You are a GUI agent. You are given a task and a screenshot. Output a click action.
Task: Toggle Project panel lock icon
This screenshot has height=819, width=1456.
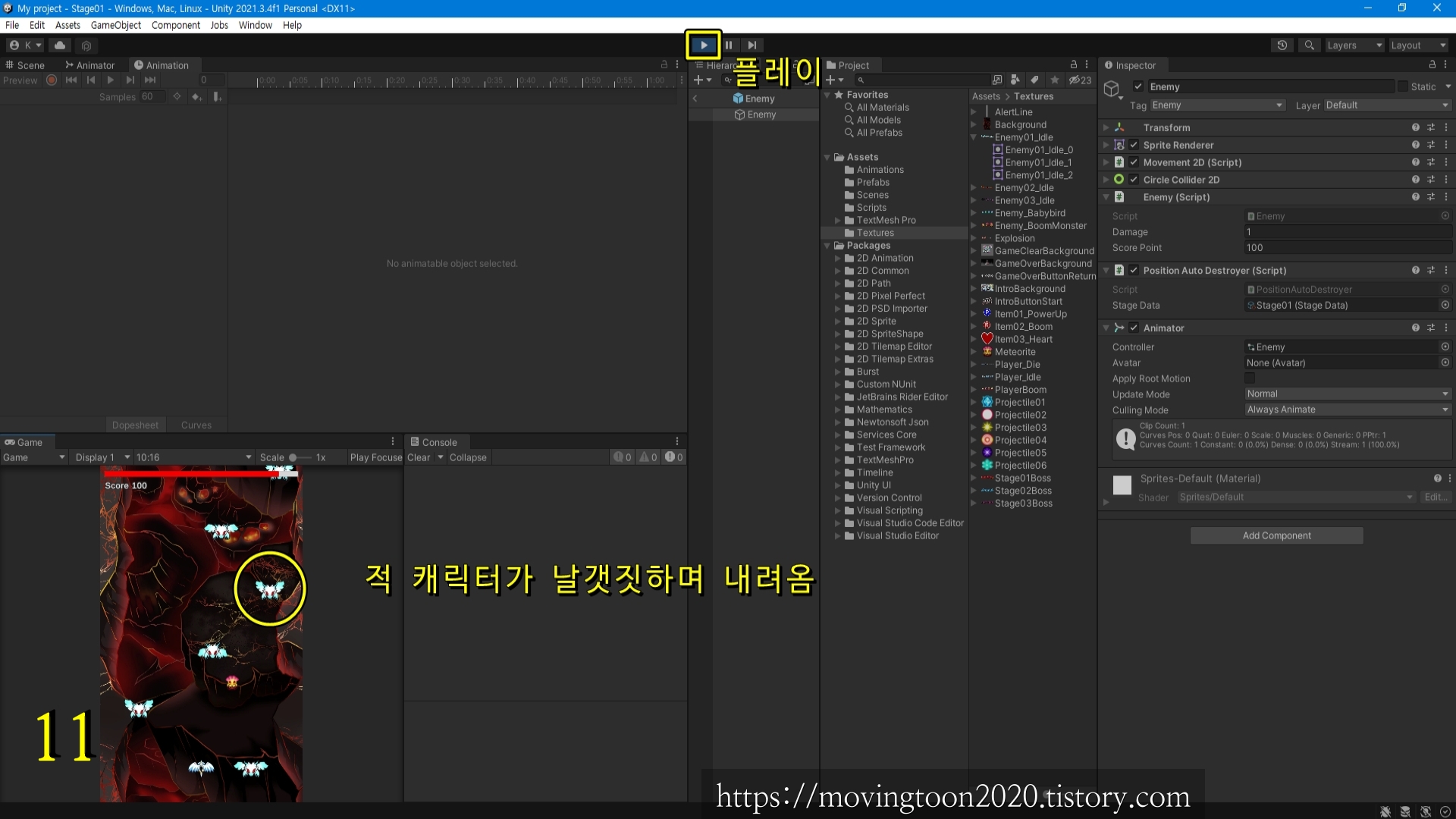pos(1073,65)
